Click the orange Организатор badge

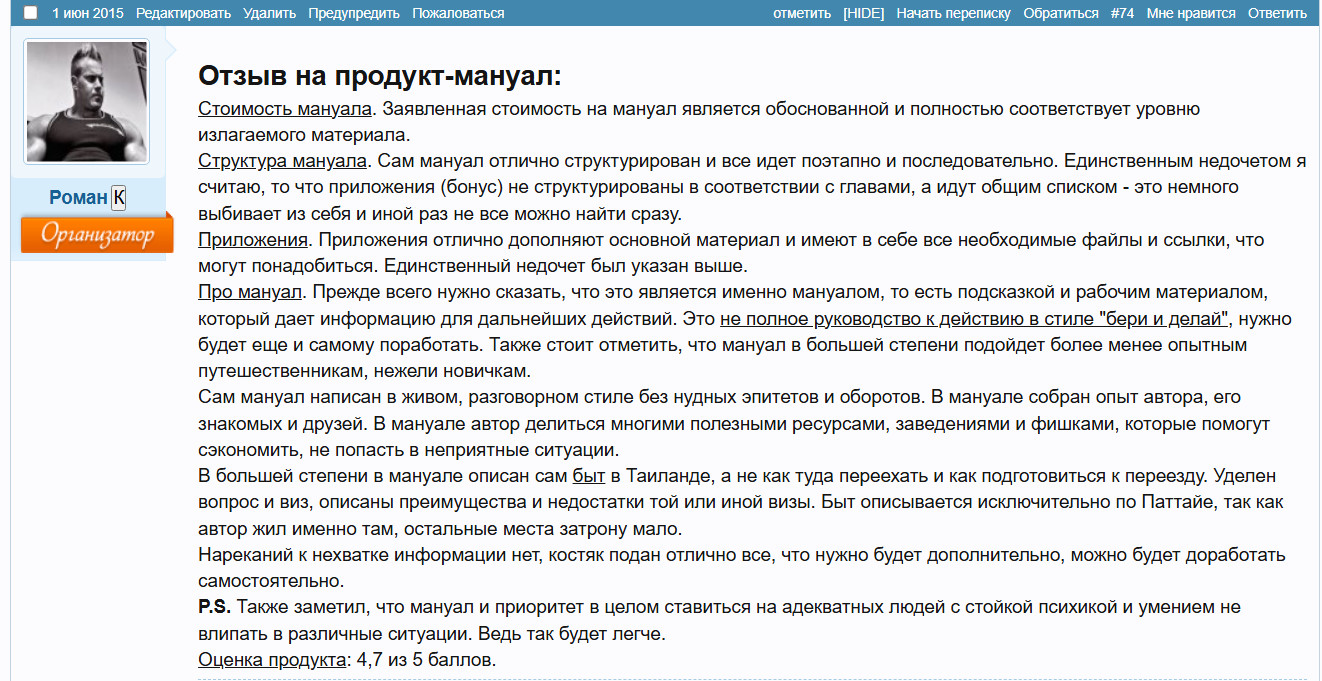[x=97, y=234]
